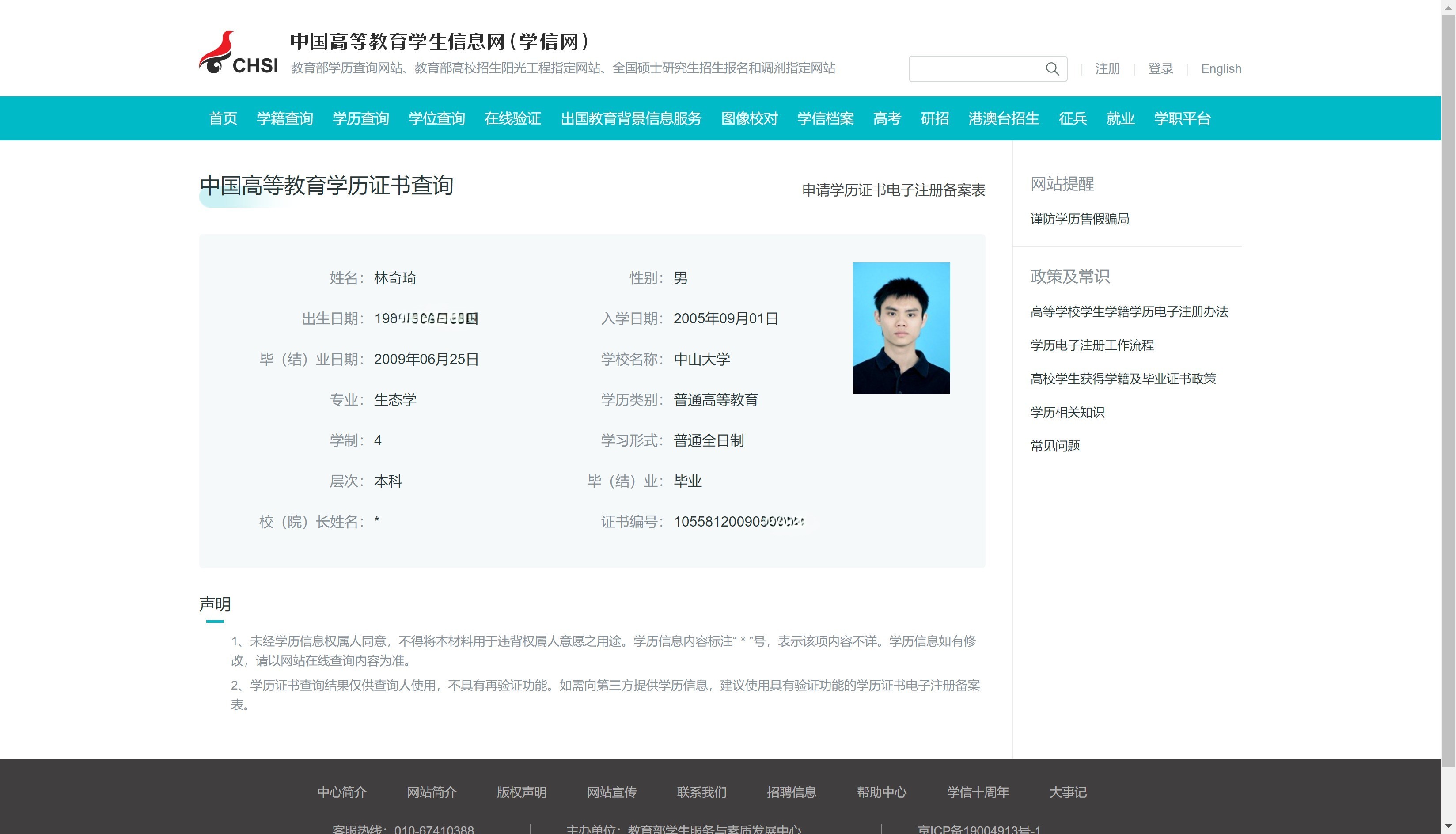
Task: Open 学信档案 navigation item
Action: coord(825,118)
